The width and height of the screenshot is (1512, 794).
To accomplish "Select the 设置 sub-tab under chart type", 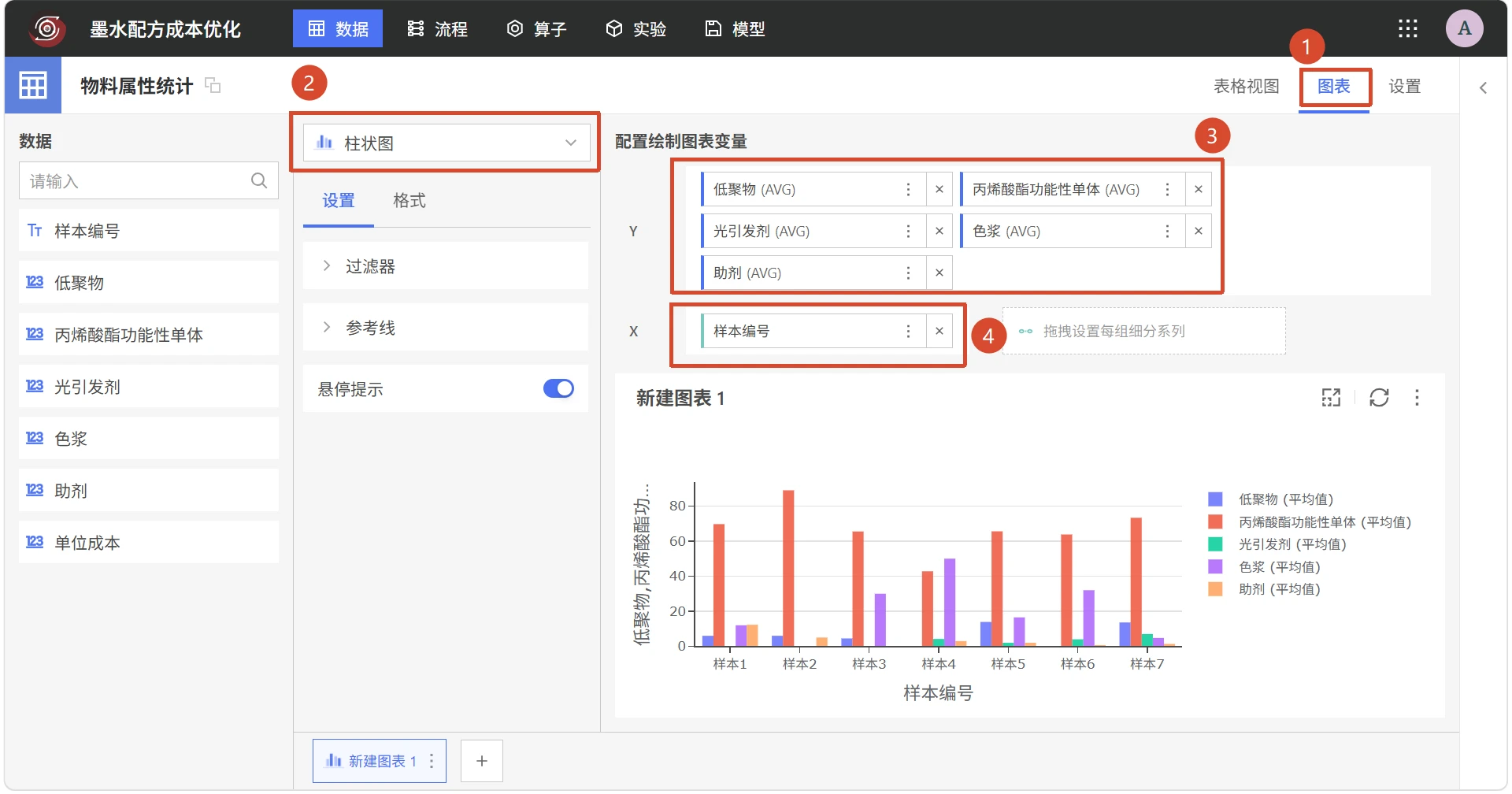I will pyautogui.click(x=339, y=201).
